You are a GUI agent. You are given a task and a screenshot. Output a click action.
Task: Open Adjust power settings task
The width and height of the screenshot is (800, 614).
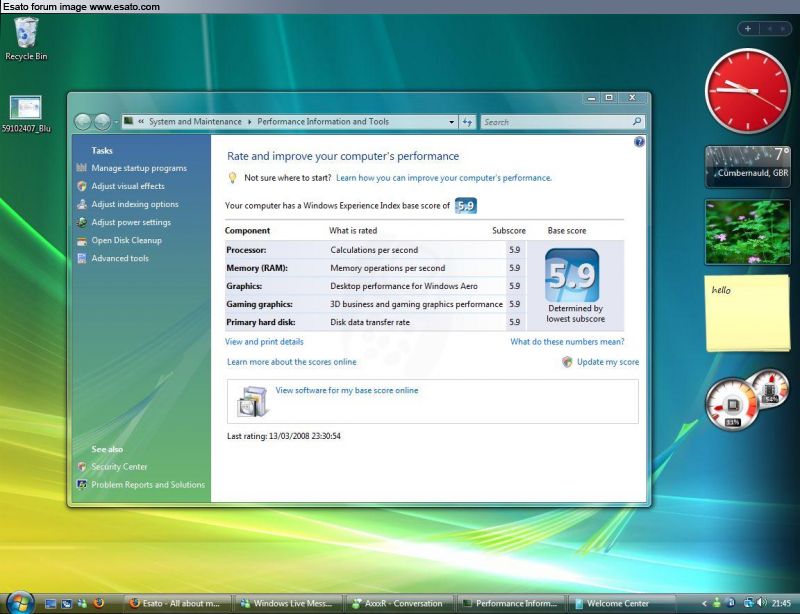tap(131, 222)
